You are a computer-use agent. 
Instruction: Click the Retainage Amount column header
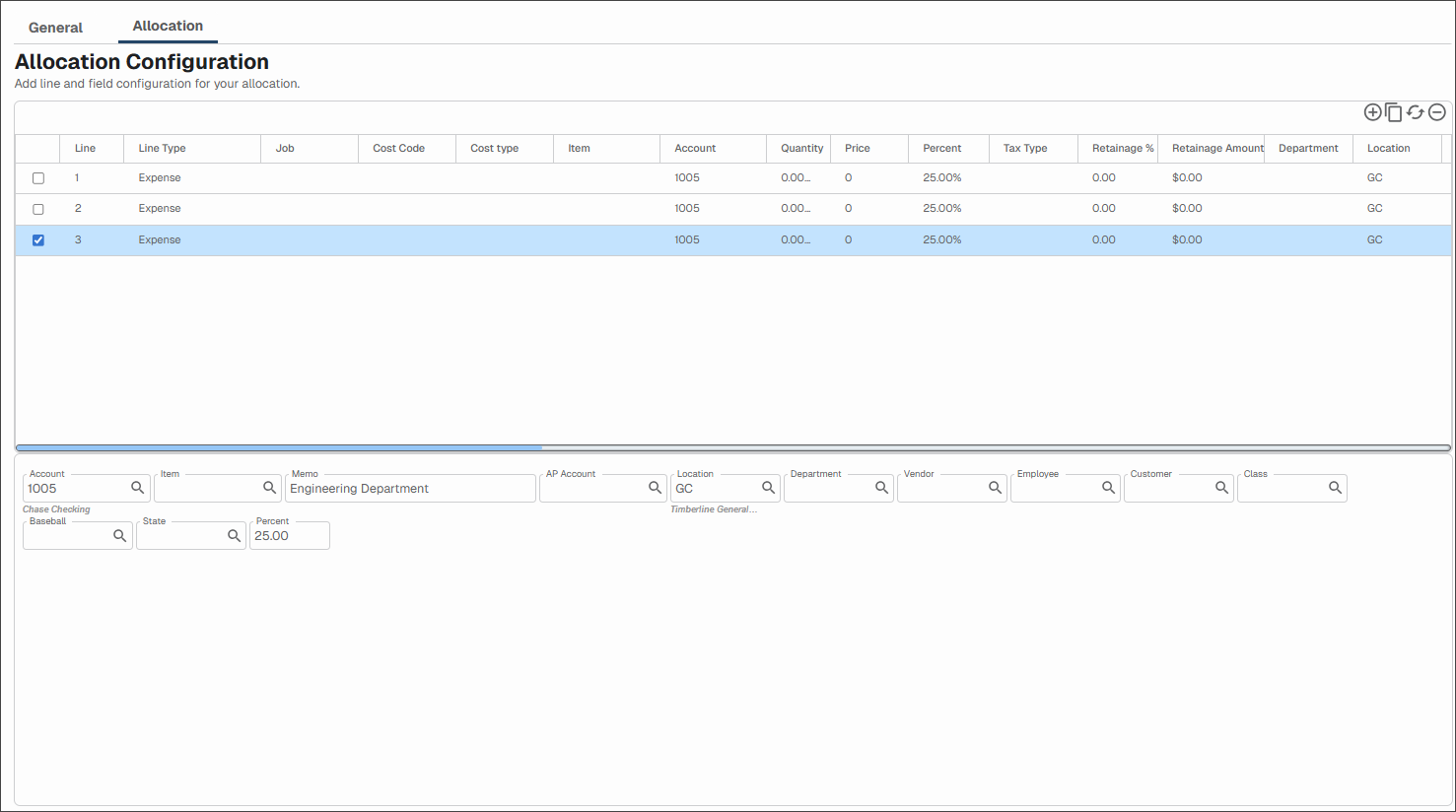pos(1211,148)
